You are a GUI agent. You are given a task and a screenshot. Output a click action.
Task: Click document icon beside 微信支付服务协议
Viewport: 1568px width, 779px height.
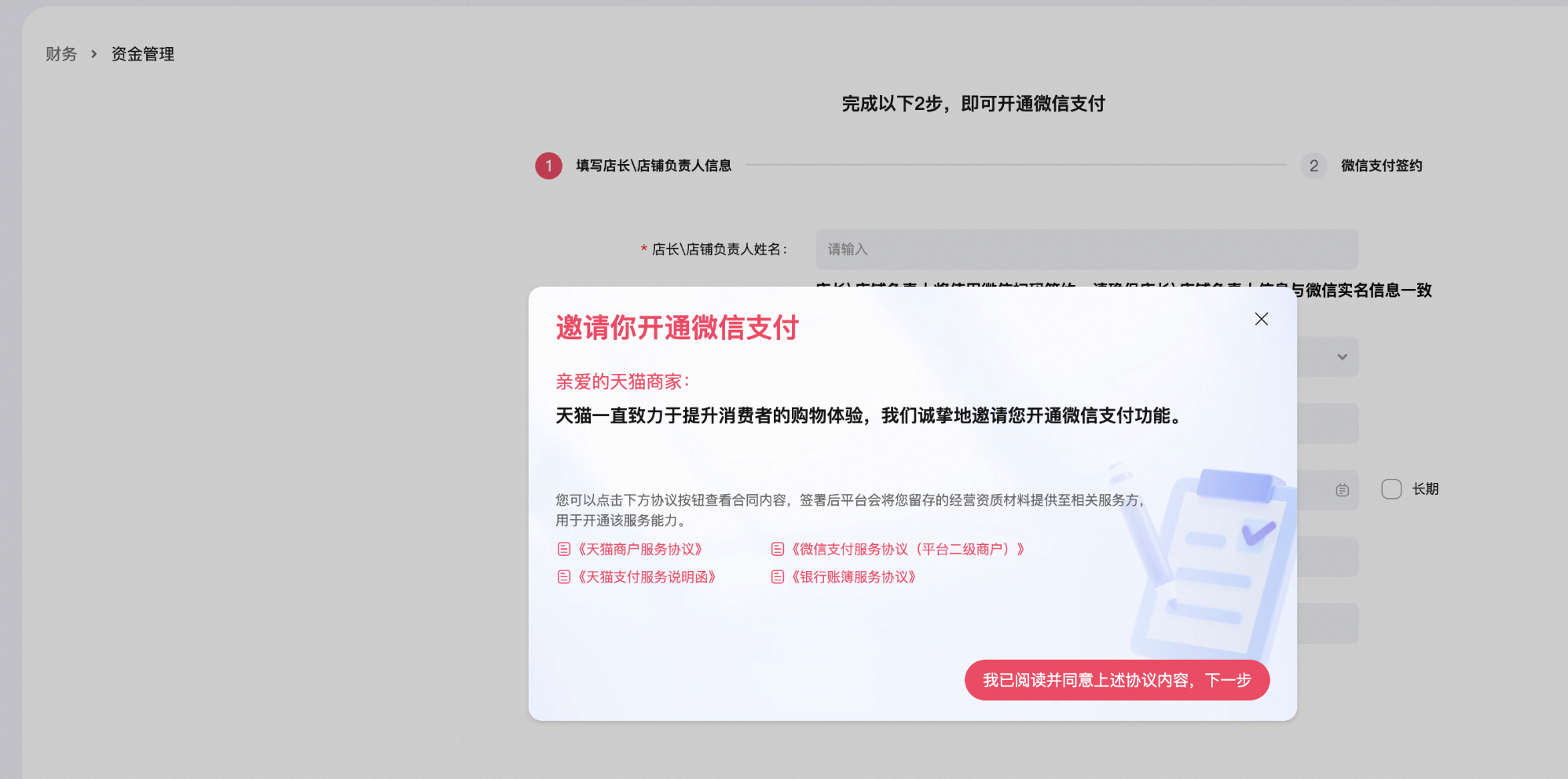777,549
